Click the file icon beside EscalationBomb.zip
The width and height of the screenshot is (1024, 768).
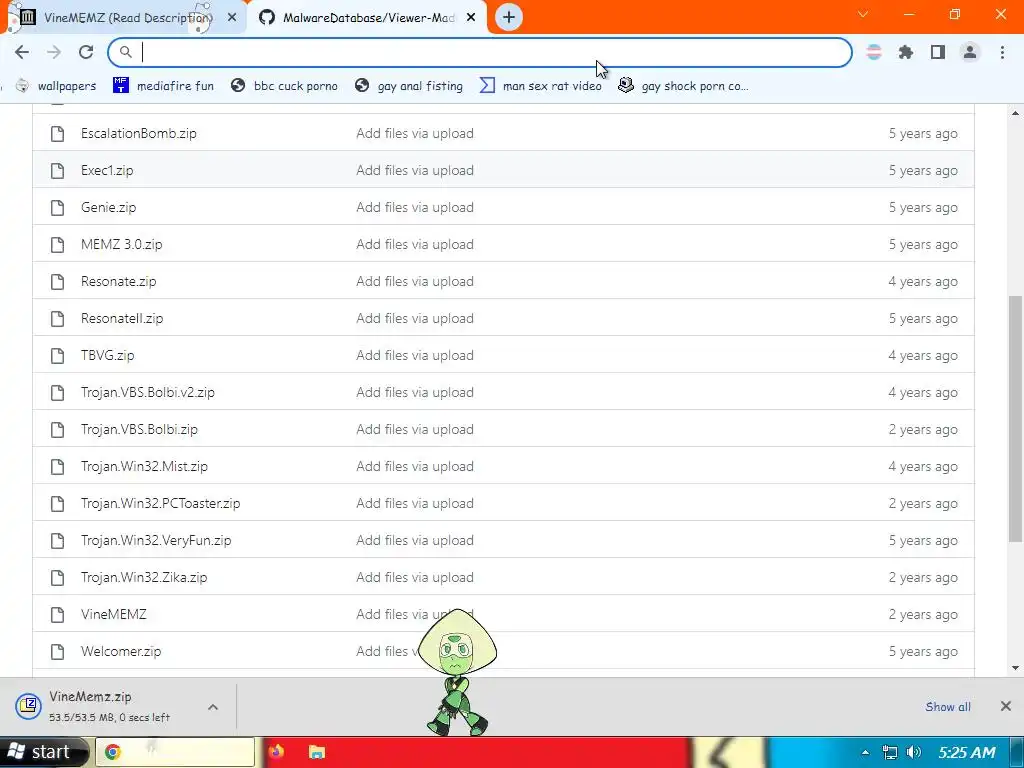pyautogui.click(x=57, y=134)
